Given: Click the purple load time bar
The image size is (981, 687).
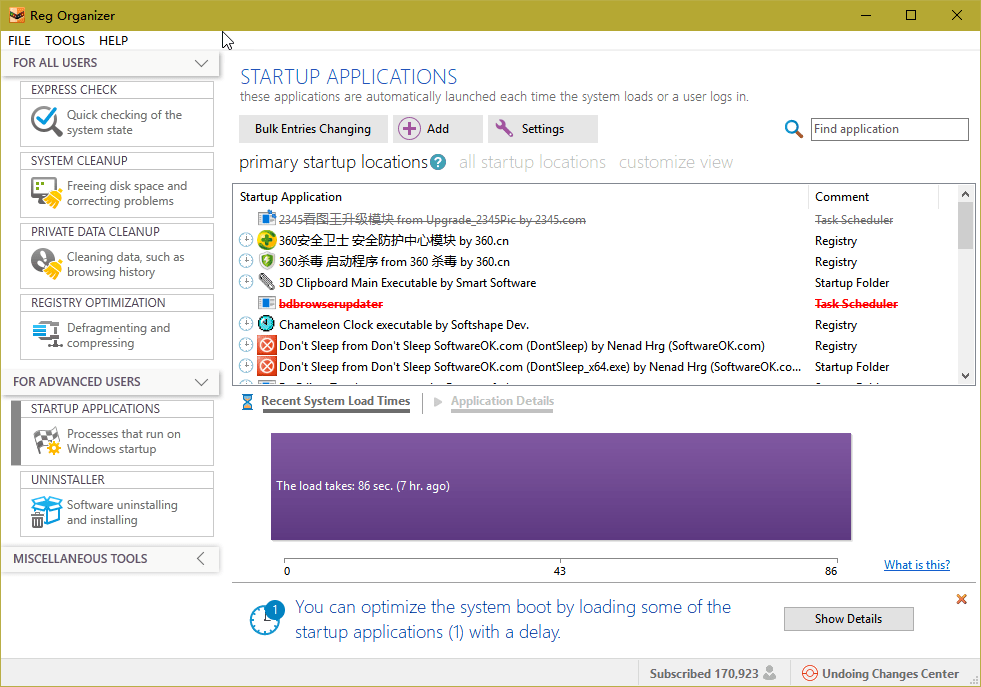Looking at the screenshot, I should pos(560,486).
